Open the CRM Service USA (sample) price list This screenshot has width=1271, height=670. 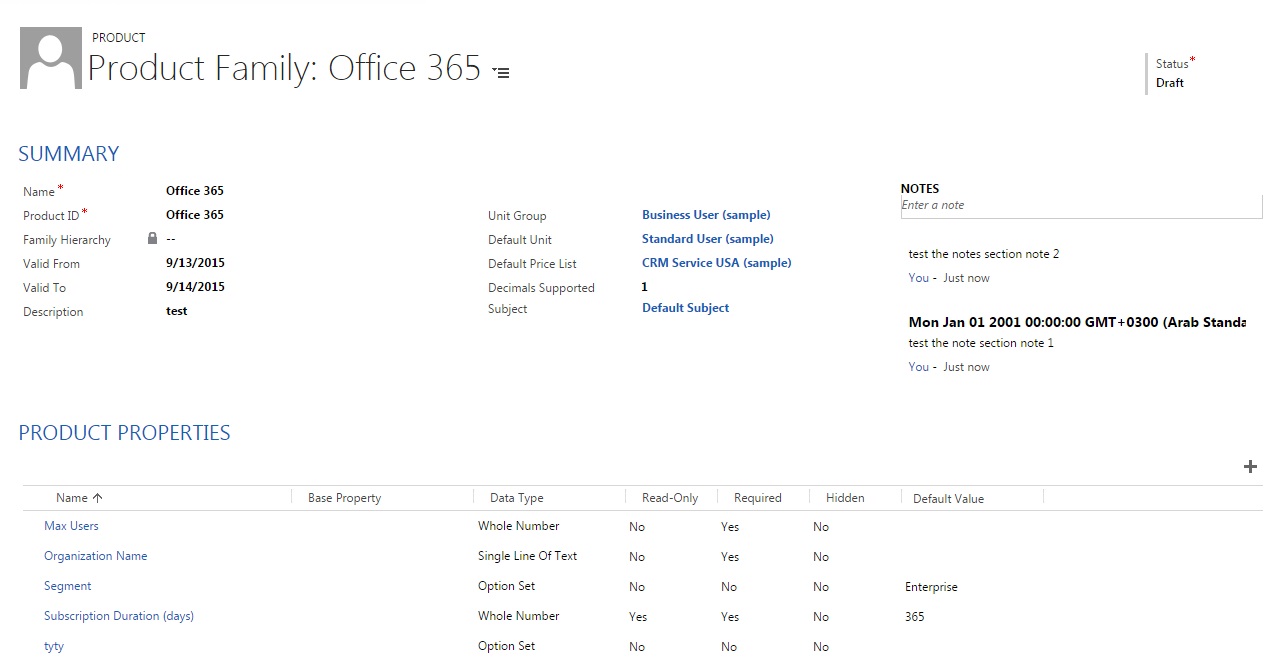[x=717, y=263]
